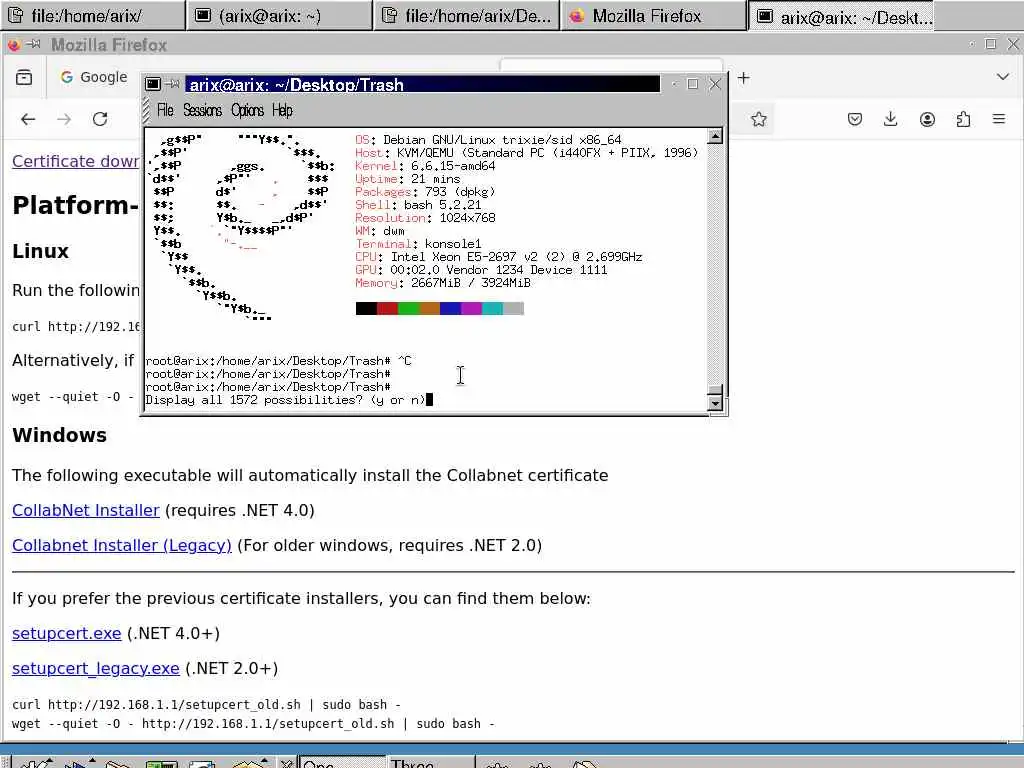Switch to '(arix@arix: ~)' taskbar window
Viewport: 1024px width, 768px height.
point(279,16)
